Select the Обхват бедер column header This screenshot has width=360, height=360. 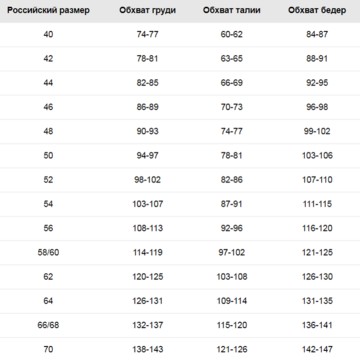317,10
